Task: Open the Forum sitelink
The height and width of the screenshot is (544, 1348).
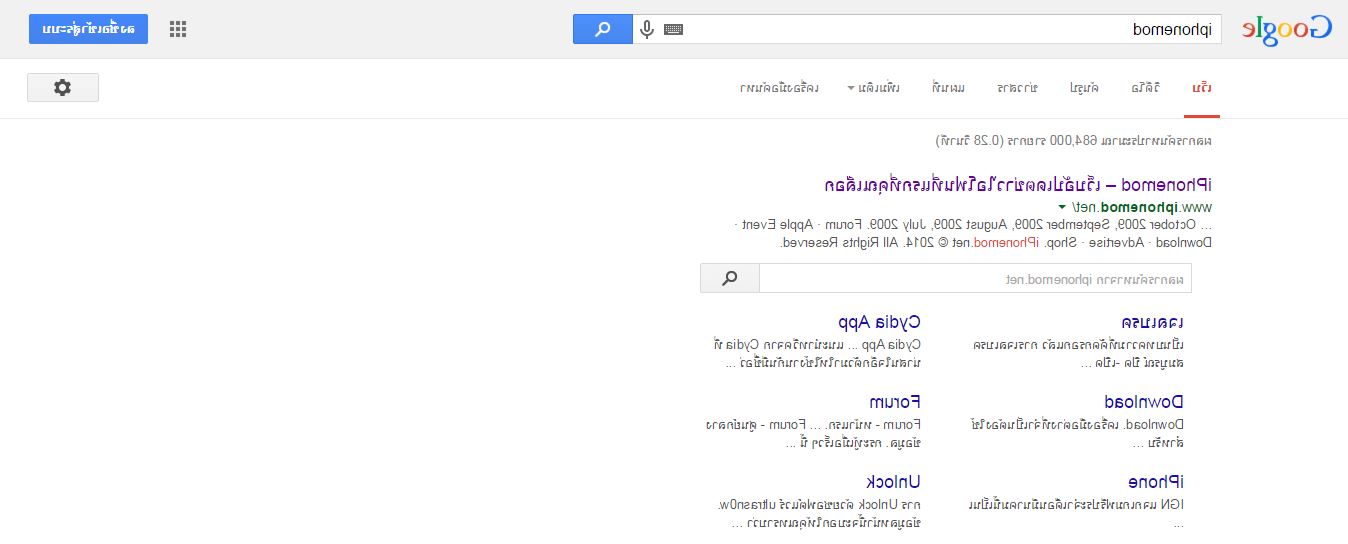Action: (895, 402)
